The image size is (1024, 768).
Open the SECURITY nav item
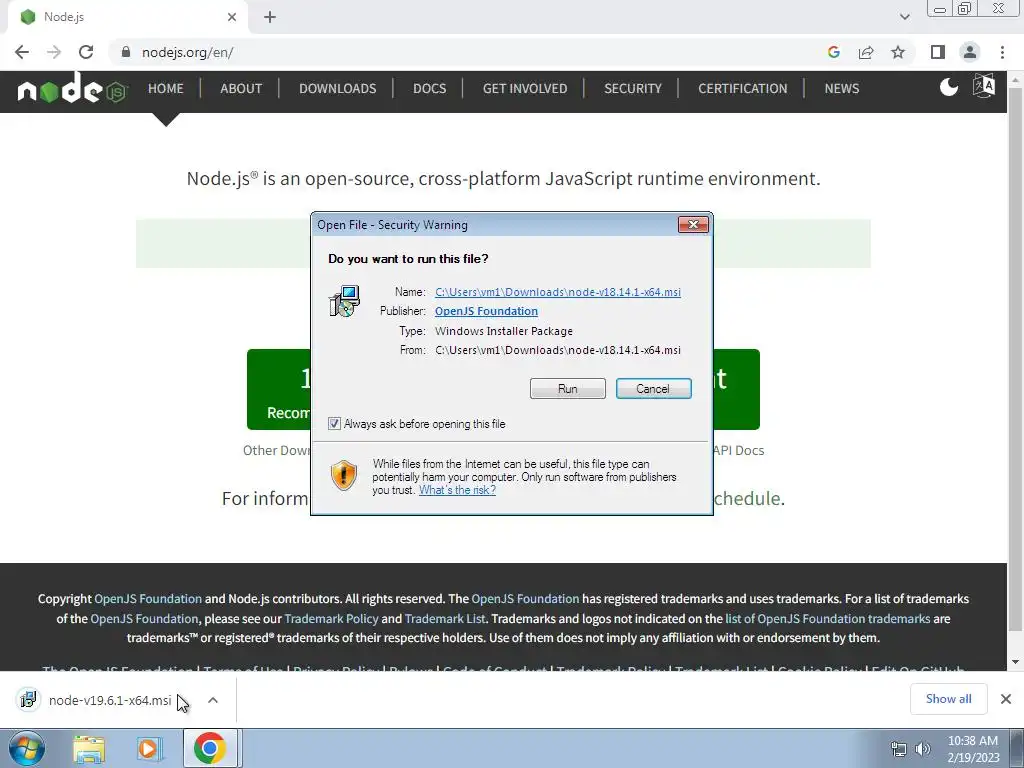633,88
